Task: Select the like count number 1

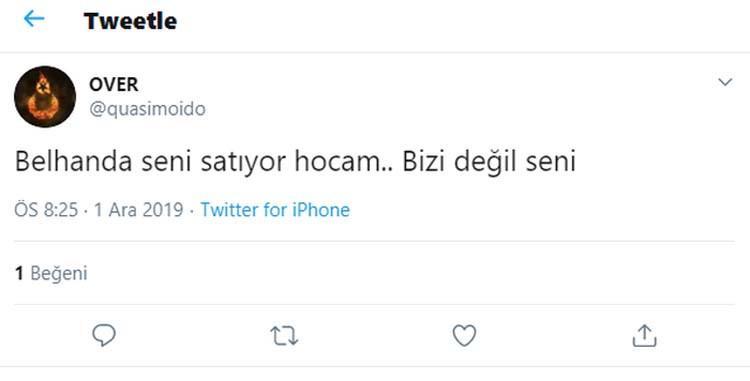Action: coord(19,273)
